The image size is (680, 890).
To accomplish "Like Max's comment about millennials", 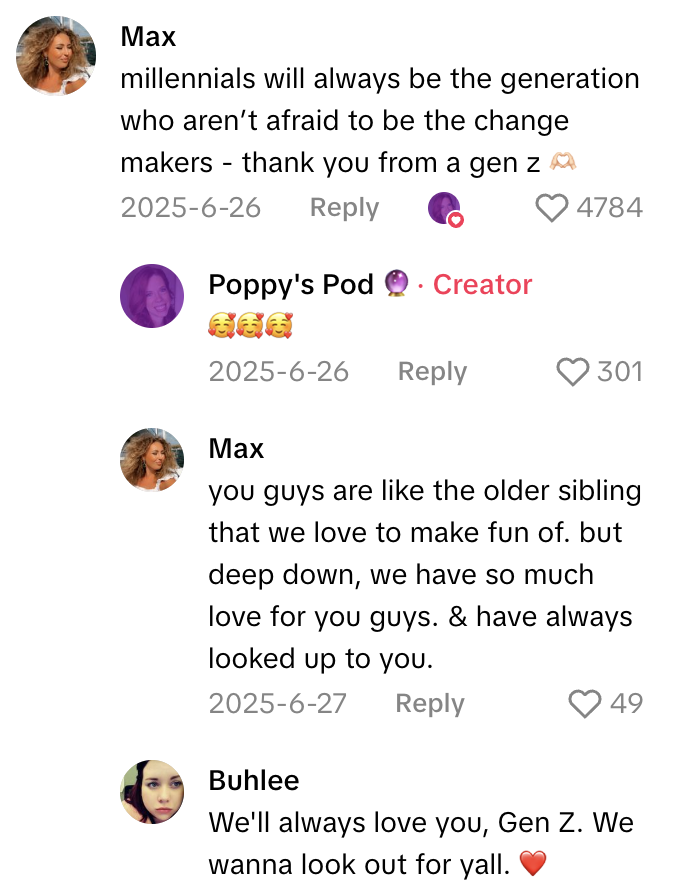I will click(552, 208).
